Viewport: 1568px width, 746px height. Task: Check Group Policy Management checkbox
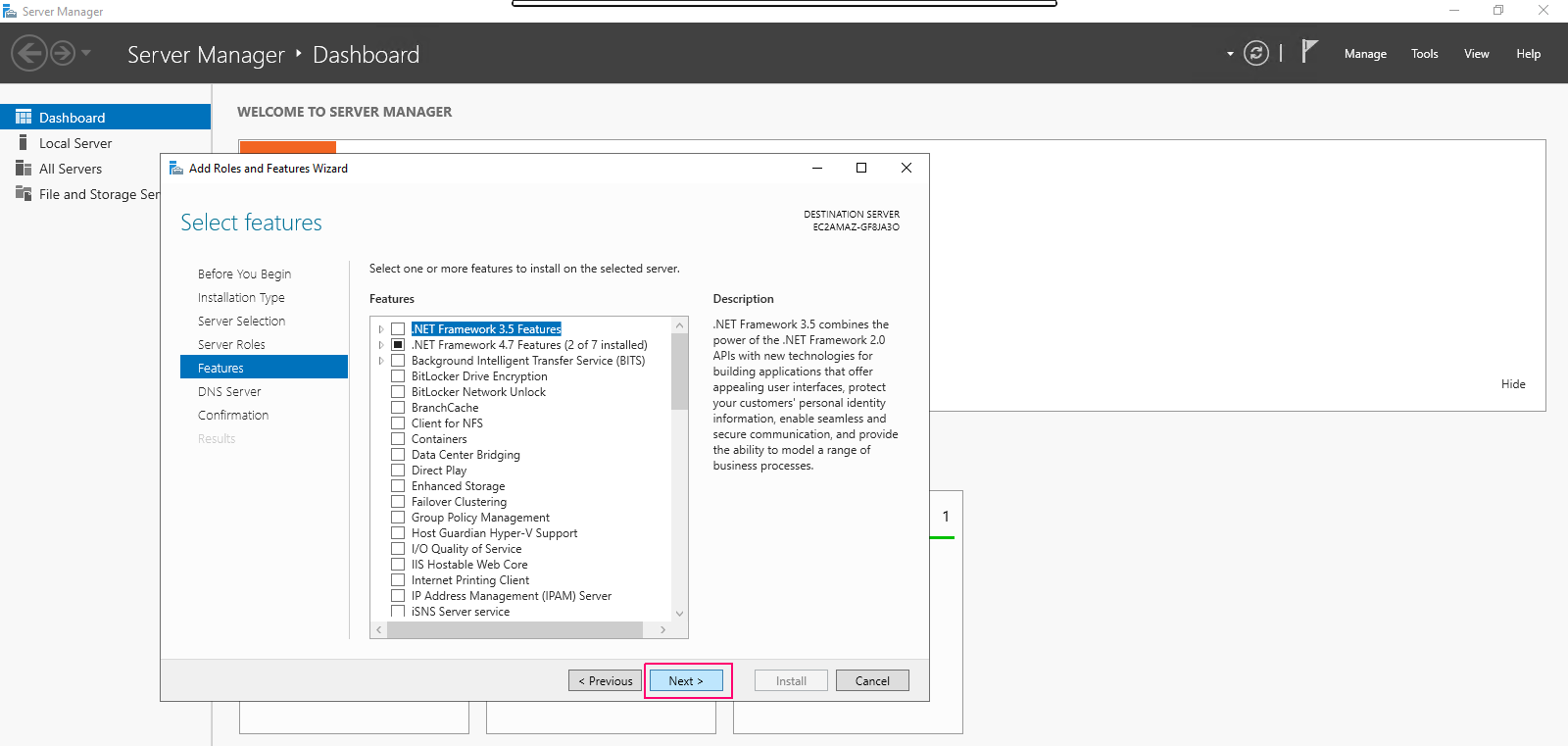[x=398, y=518]
